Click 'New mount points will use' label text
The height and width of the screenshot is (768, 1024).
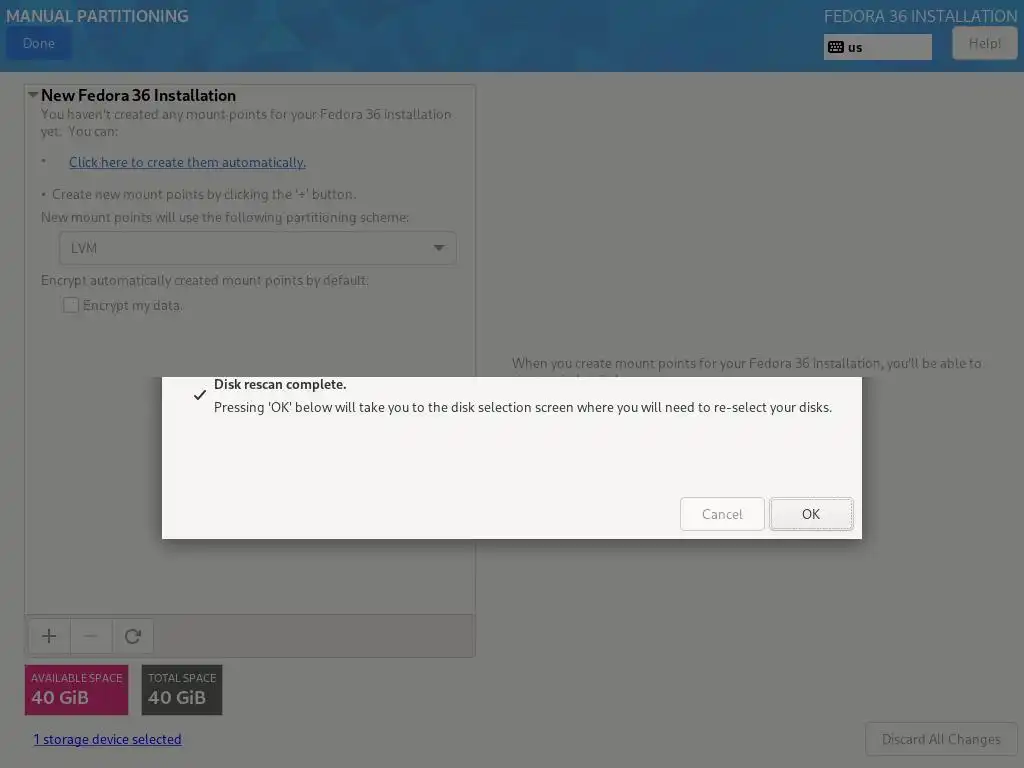tap(225, 217)
